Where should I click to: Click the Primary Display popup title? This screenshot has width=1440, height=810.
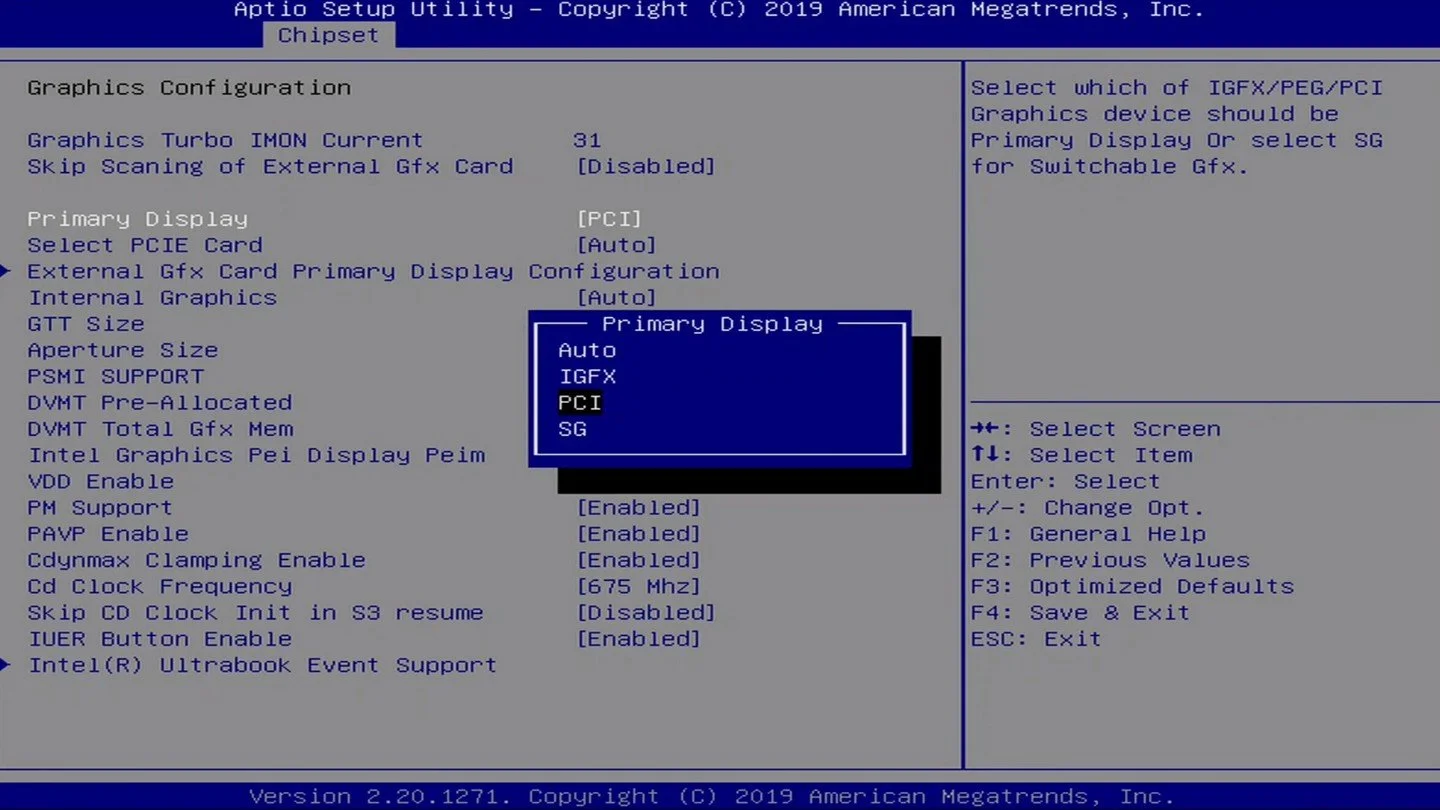[x=712, y=323]
